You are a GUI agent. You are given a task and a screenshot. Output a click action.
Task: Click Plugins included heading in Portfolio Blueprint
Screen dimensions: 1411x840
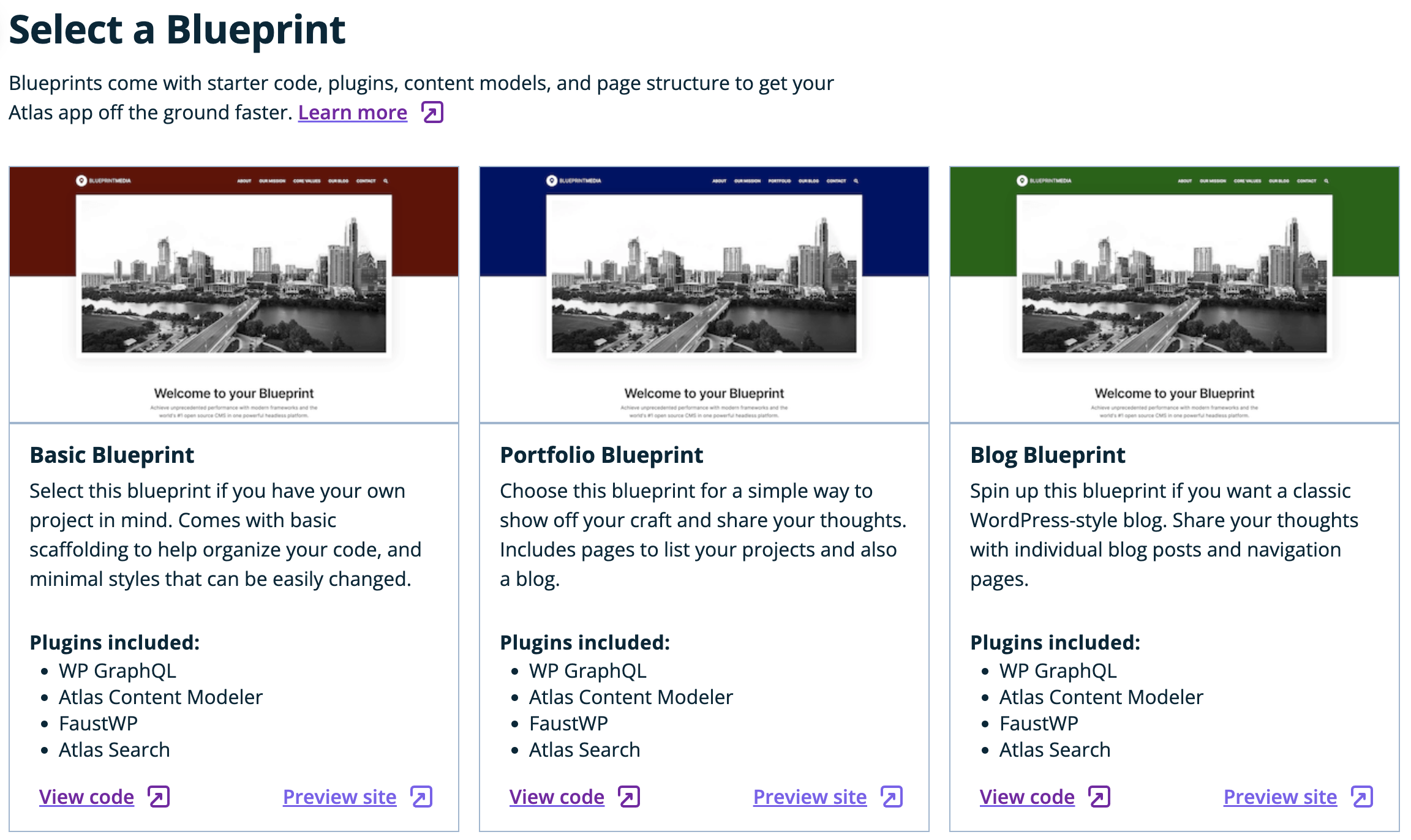[x=585, y=642]
